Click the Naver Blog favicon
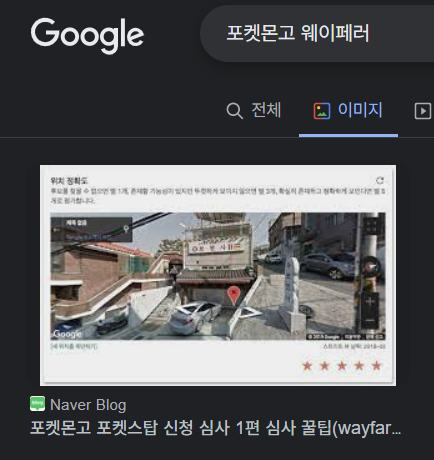The image size is (434, 460). 37,404
